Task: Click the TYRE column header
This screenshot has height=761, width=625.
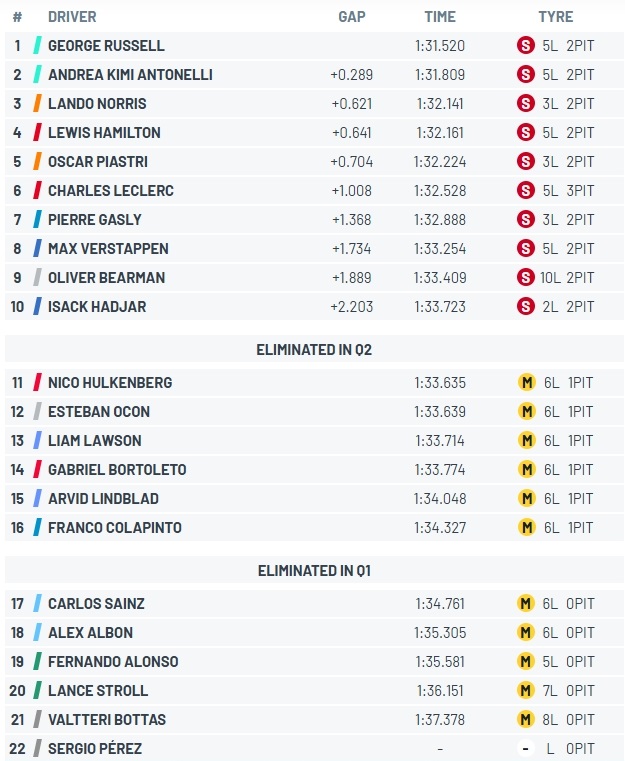Action: click(x=555, y=17)
